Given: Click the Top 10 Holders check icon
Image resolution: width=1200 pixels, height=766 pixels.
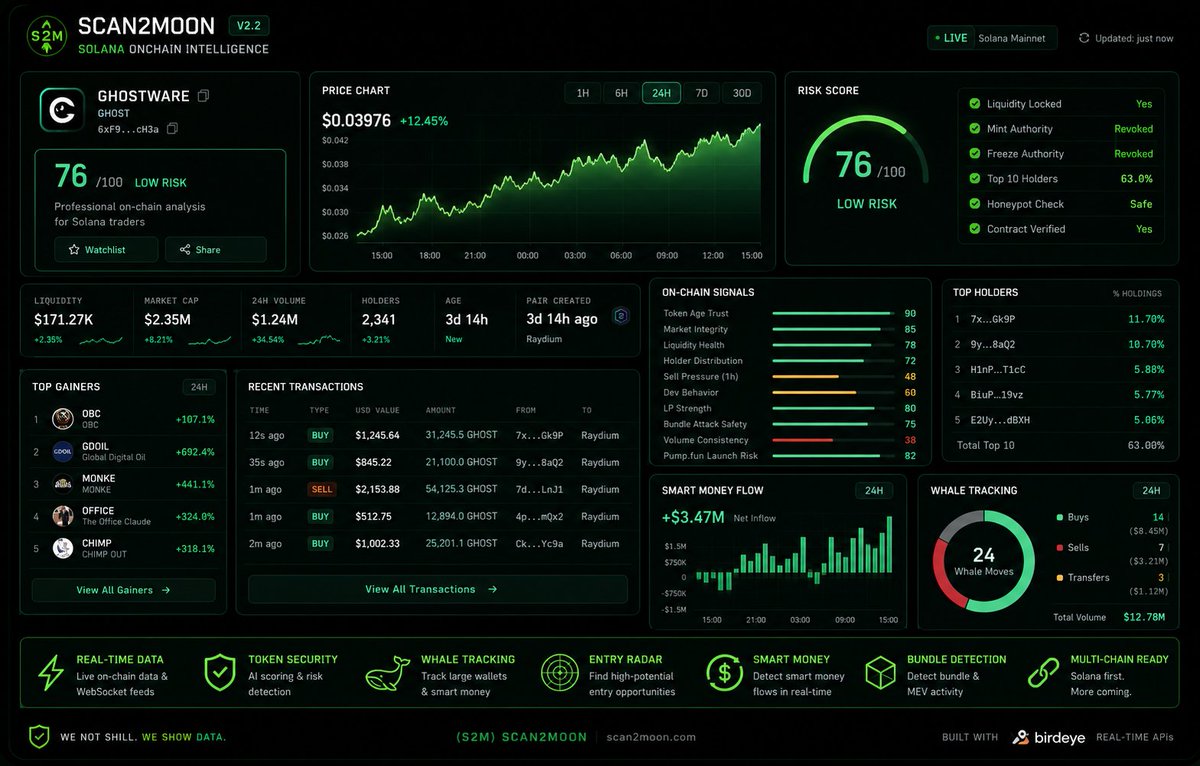Looking at the screenshot, I should [x=975, y=178].
